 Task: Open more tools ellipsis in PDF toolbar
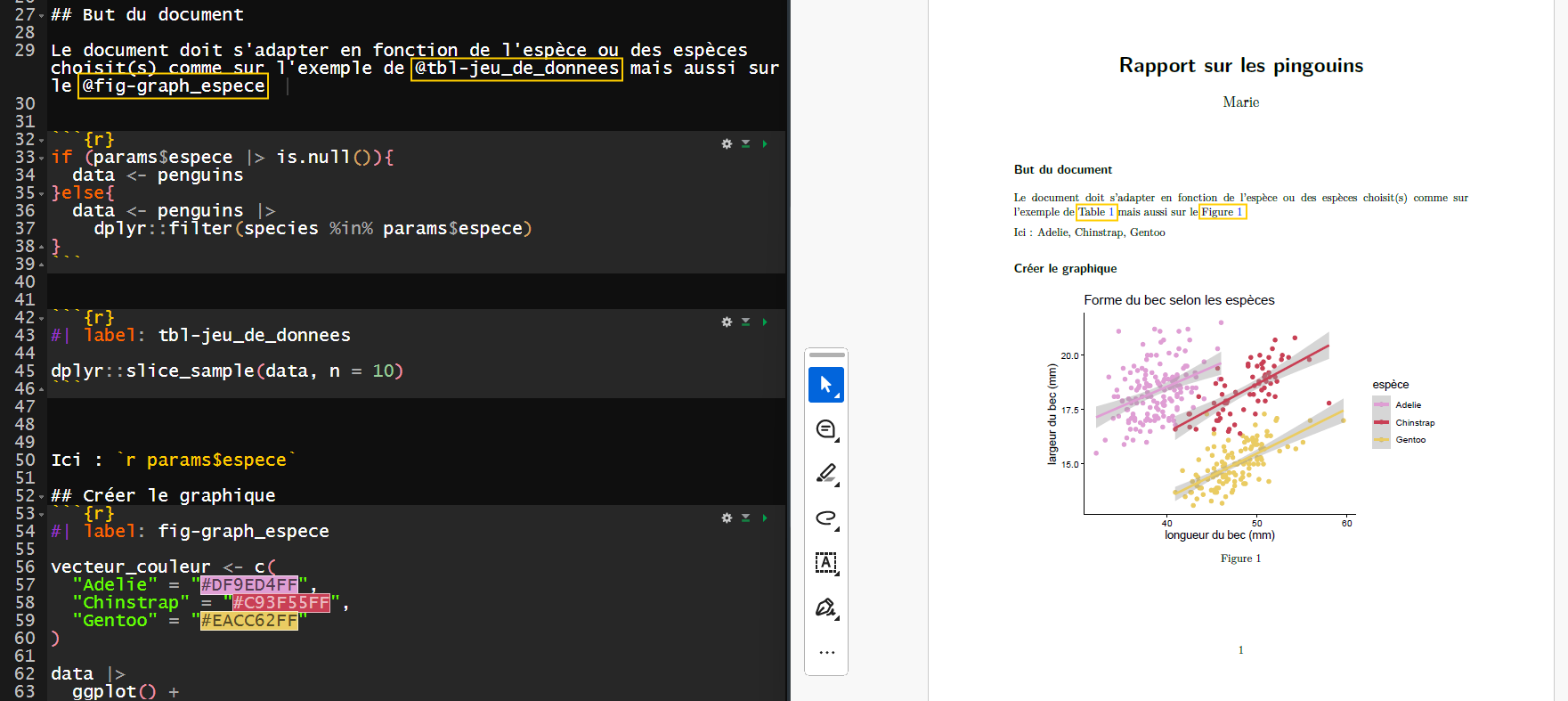click(826, 652)
